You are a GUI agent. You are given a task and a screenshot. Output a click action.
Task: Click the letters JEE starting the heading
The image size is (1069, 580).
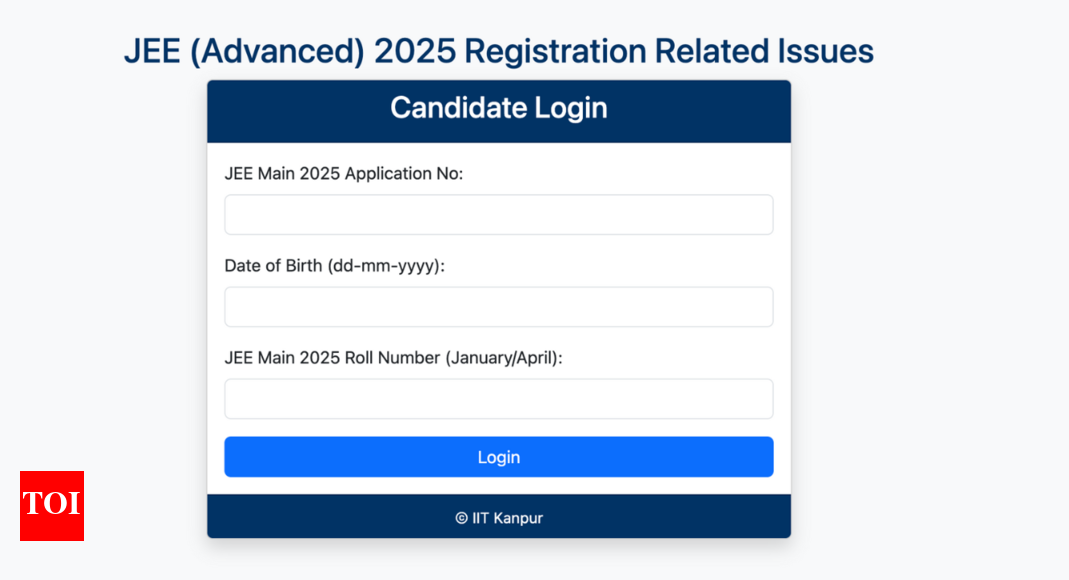pyautogui.click(x=152, y=51)
